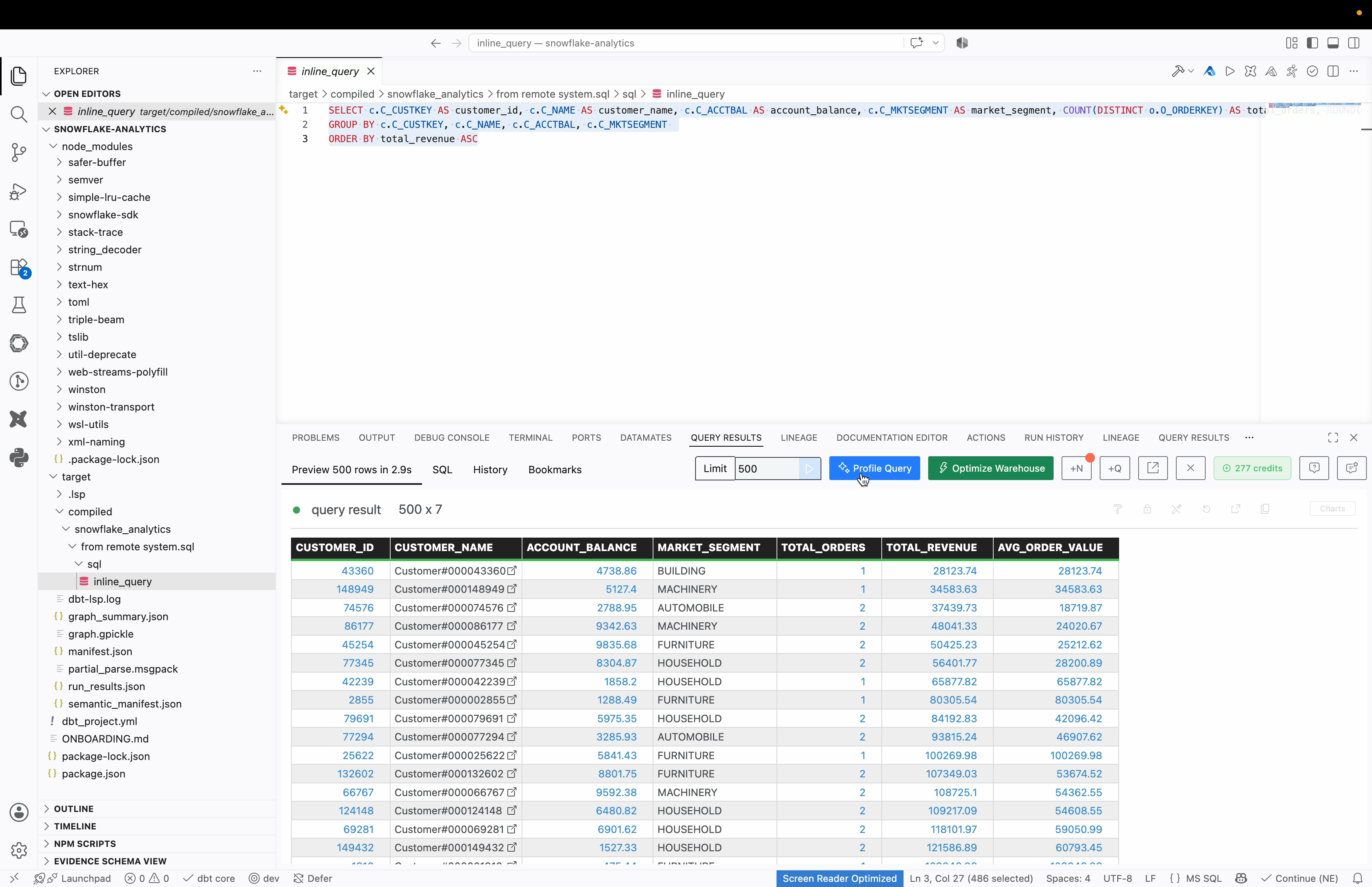Click the Profile Query button

874,468
